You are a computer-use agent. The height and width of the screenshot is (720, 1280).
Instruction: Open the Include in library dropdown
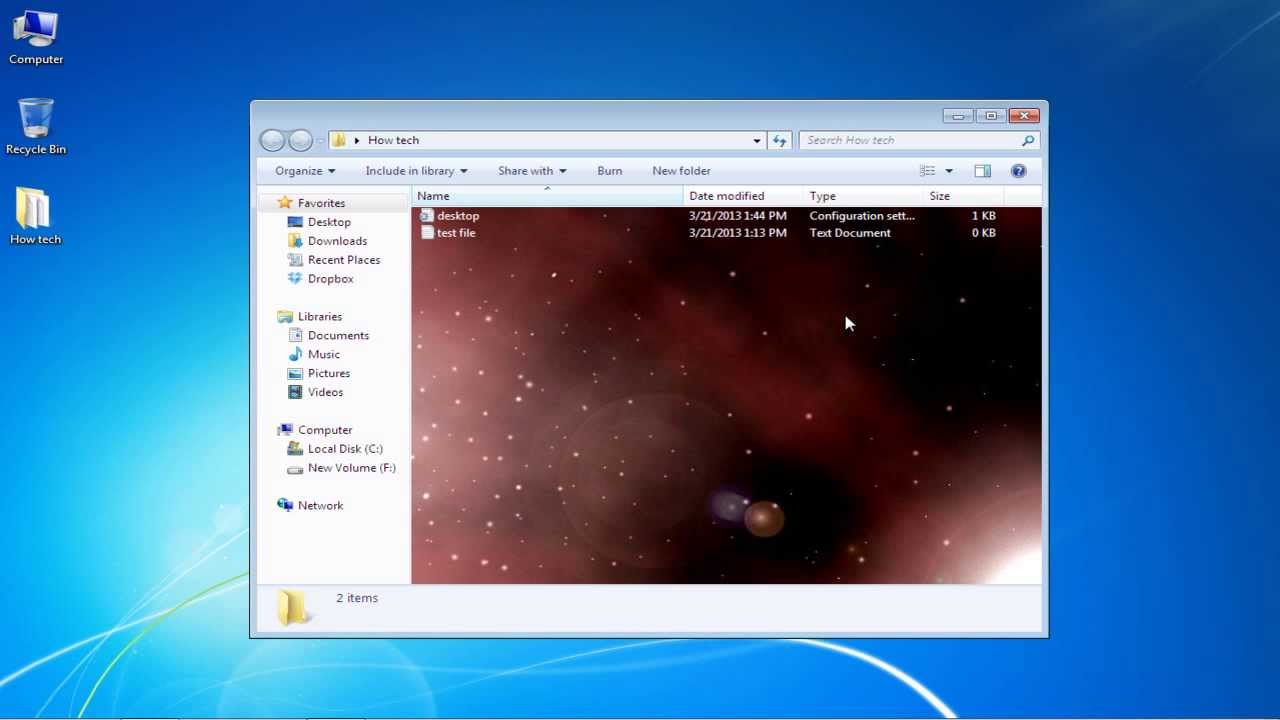click(x=416, y=171)
